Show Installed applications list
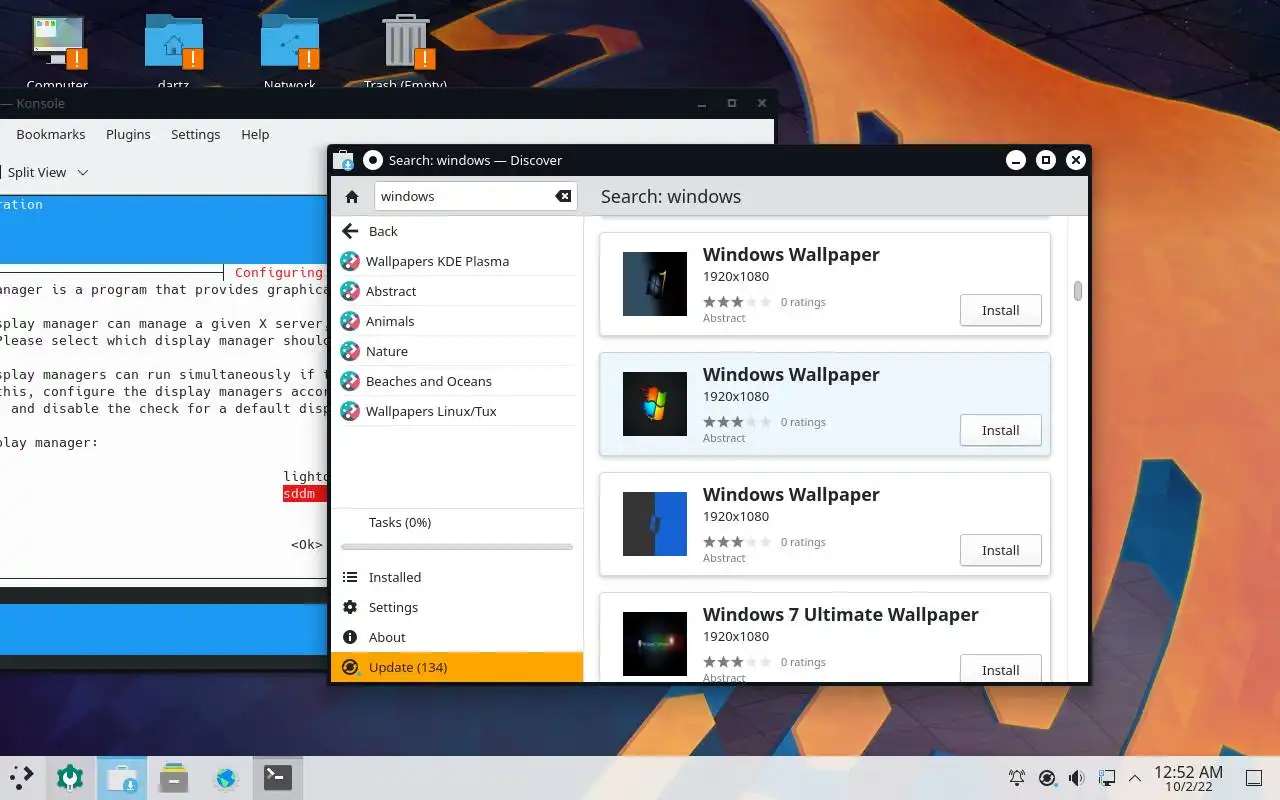This screenshot has width=1280, height=800. pyautogui.click(x=457, y=577)
